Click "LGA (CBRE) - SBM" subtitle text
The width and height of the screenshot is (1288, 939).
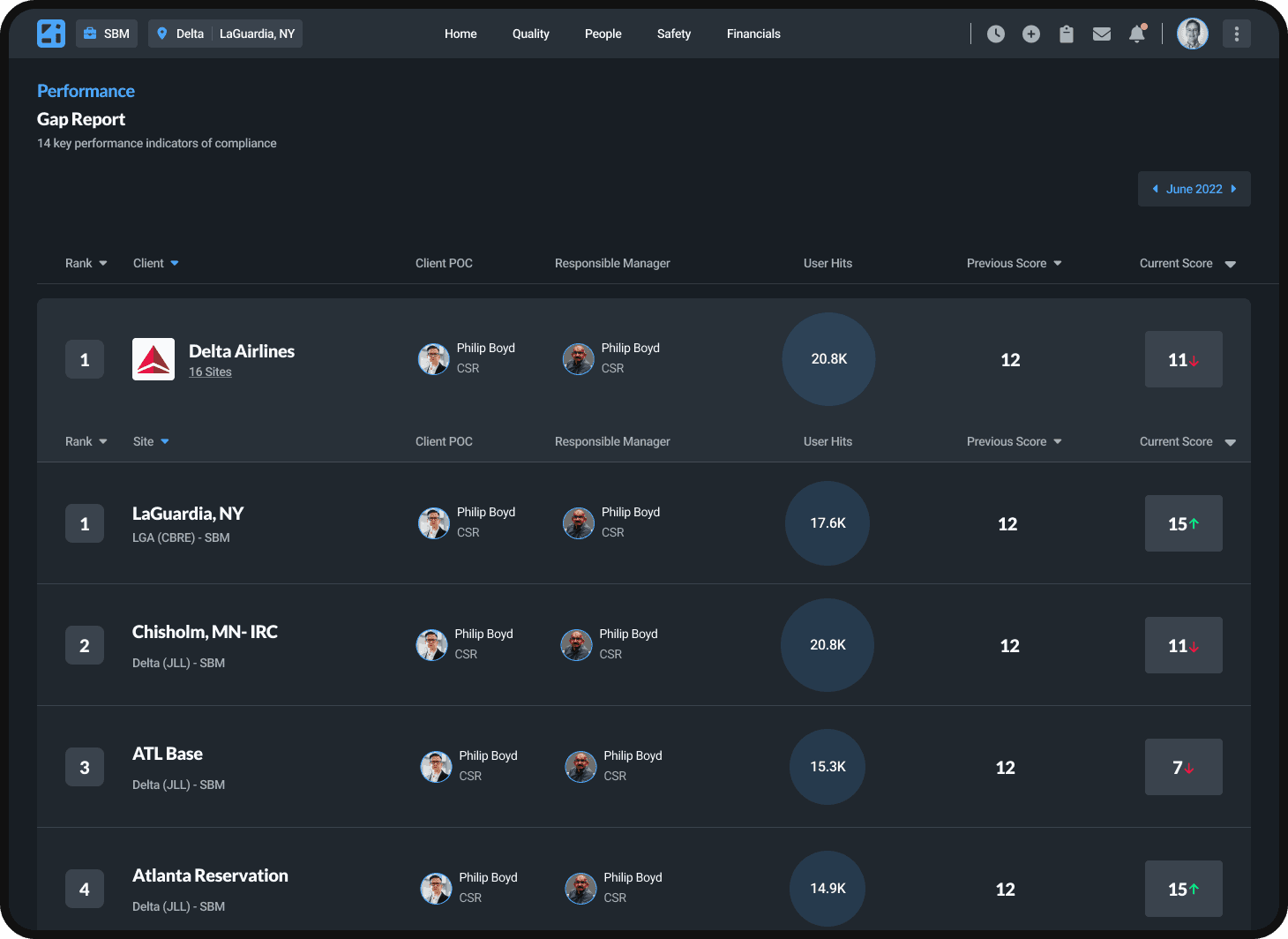coord(181,537)
